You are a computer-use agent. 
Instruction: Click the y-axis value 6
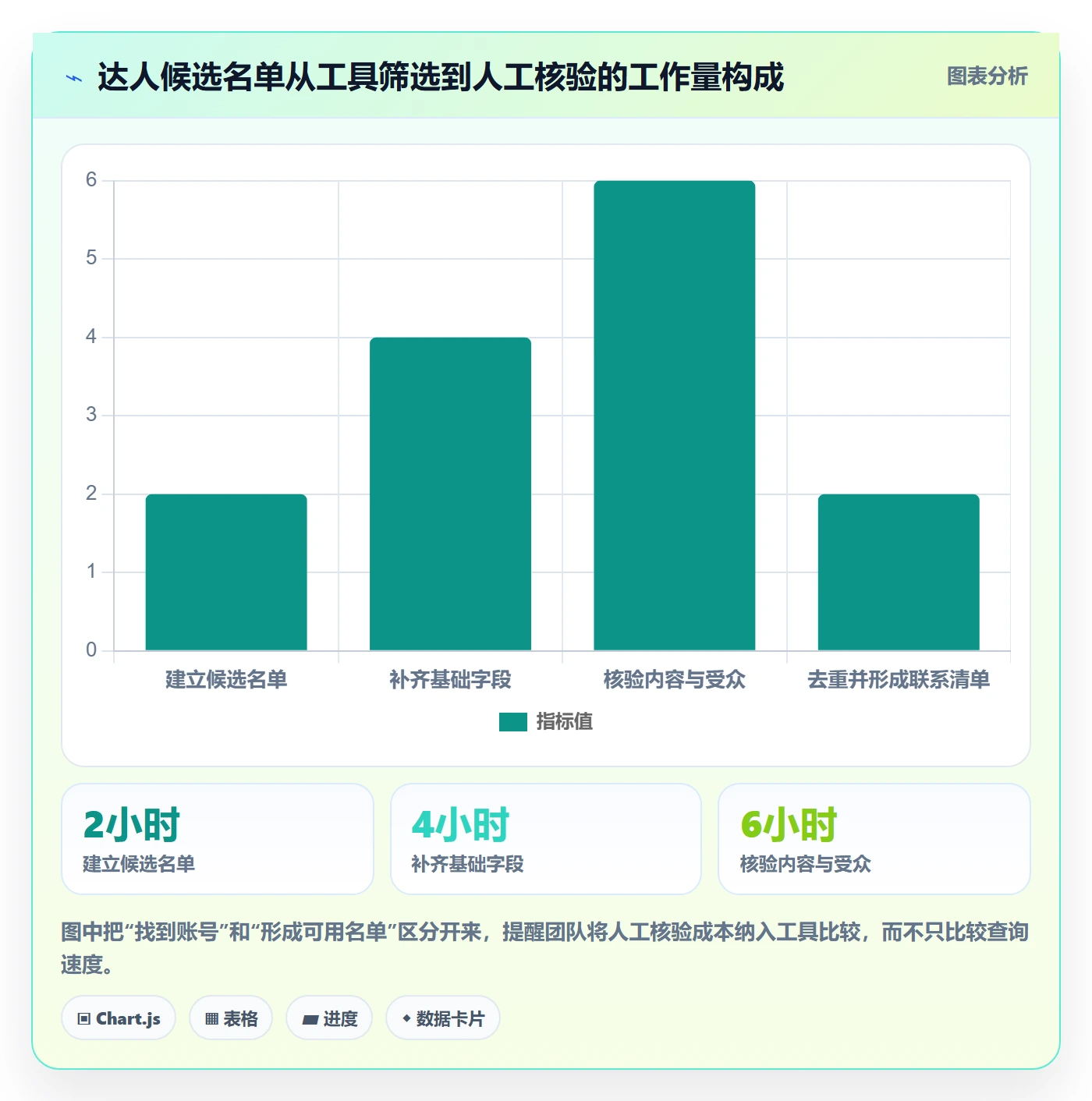click(91, 180)
